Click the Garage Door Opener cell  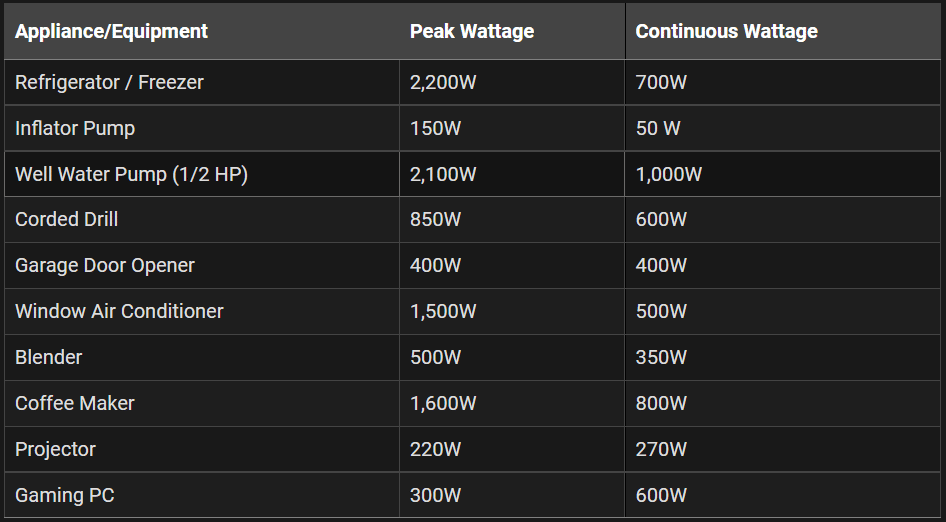(202, 266)
